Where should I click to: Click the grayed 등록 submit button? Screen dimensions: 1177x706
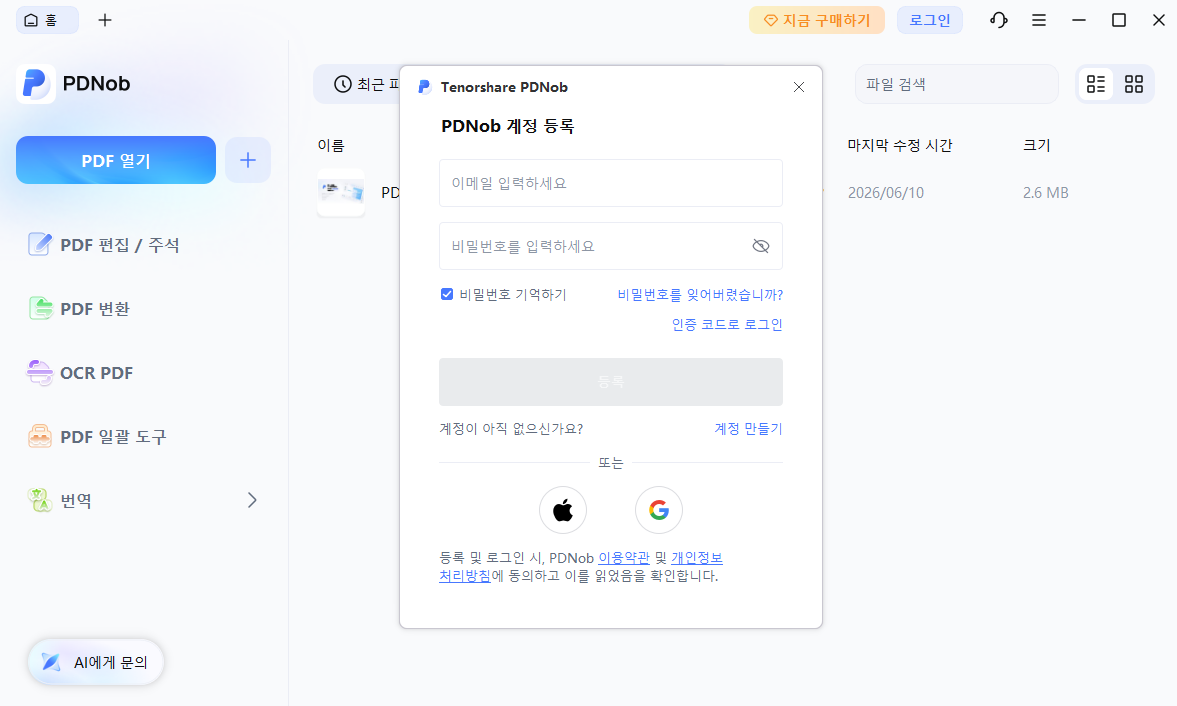[x=610, y=382]
